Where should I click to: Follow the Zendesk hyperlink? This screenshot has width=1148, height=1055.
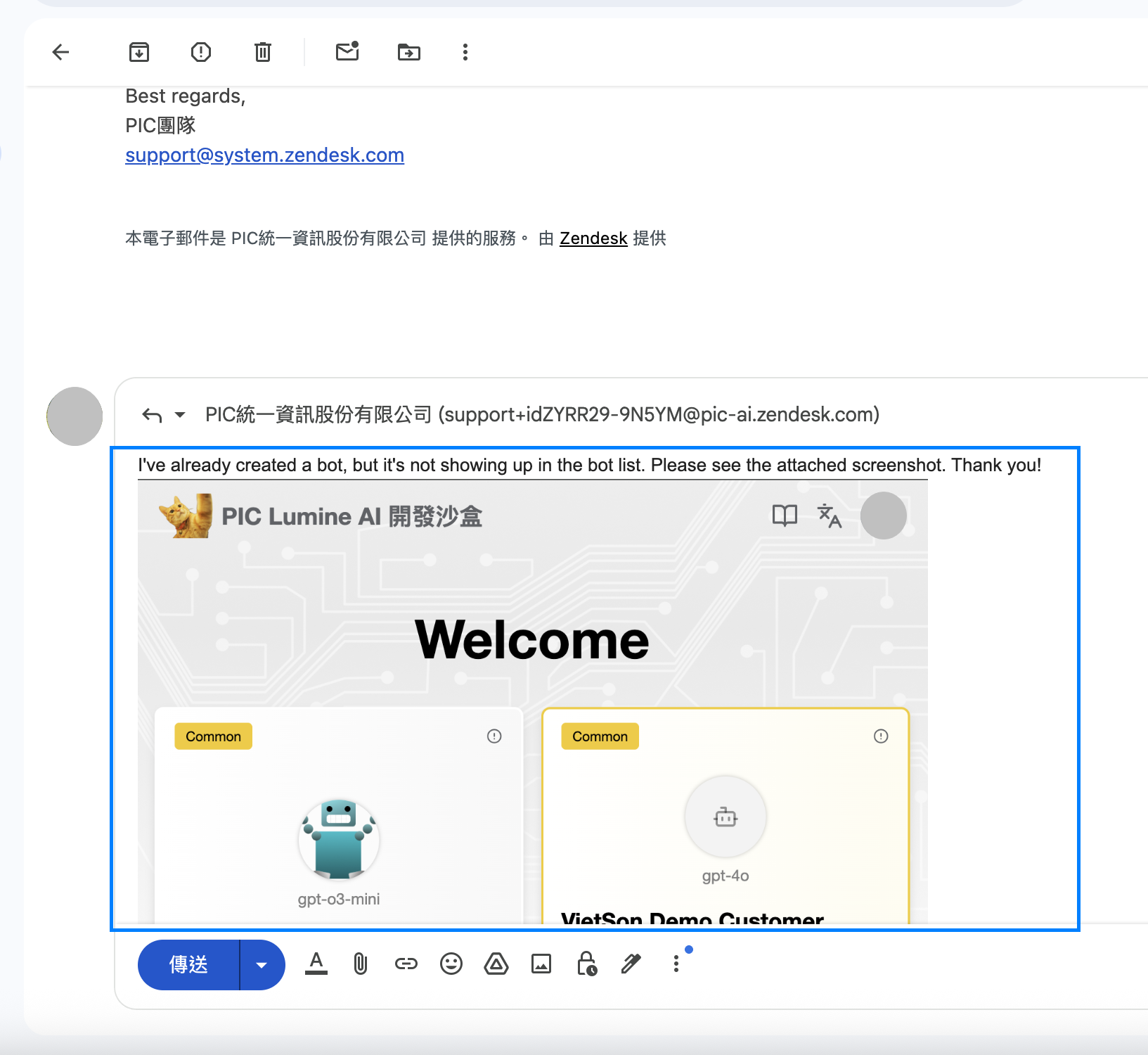pos(593,238)
